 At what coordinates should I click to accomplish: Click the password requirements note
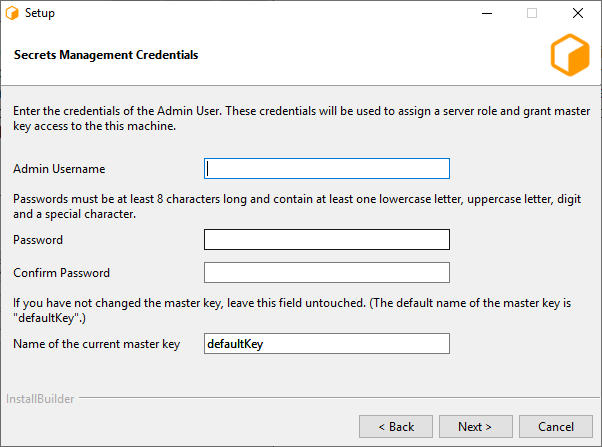click(297, 207)
